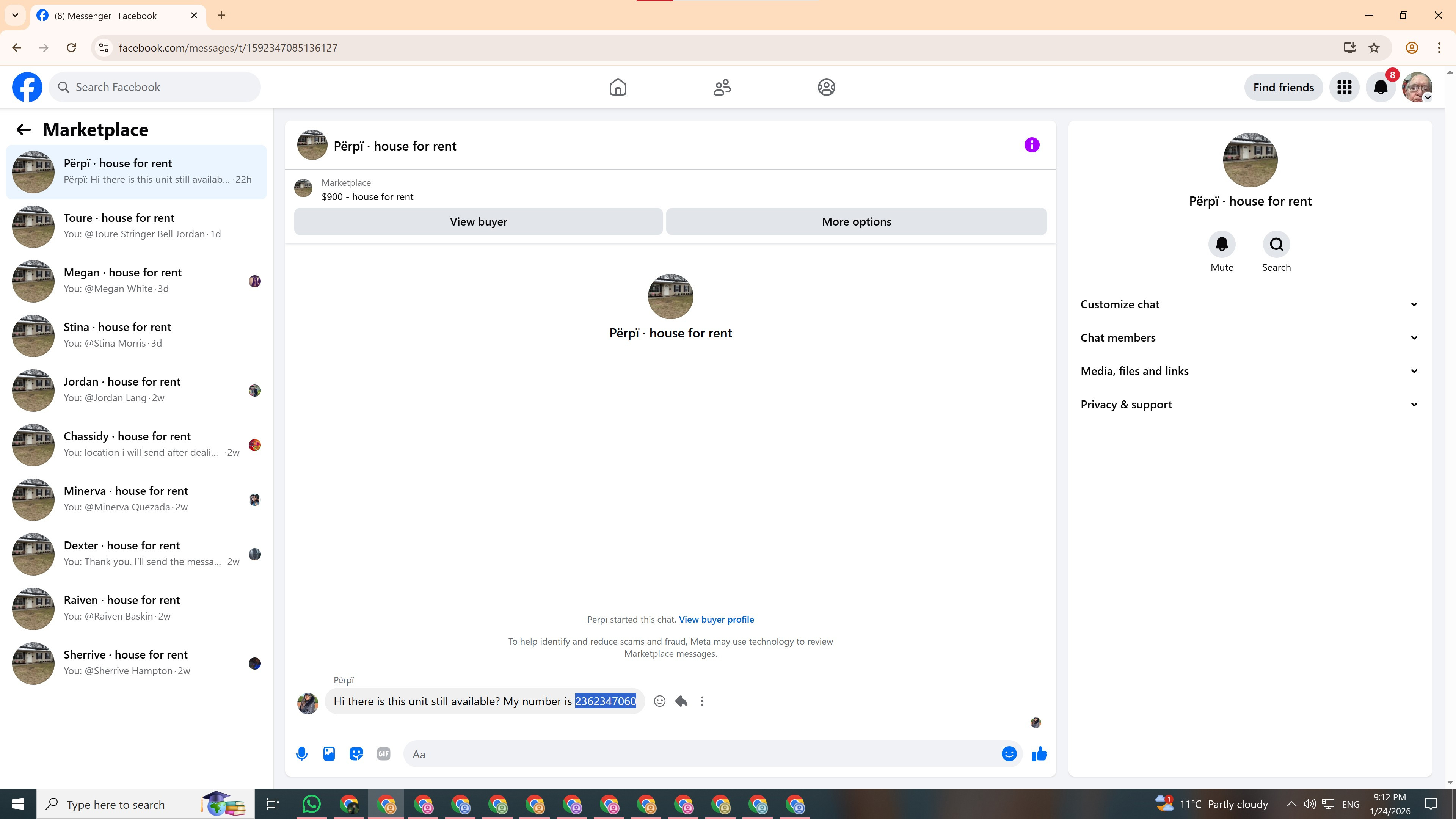The width and height of the screenshot is (1456, 819).
Task: Send a thumbs-up like
Action: [x=1039, y=754]
